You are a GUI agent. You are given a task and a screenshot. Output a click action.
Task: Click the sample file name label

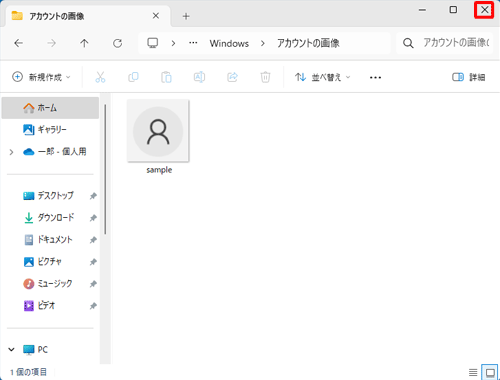[x=159, y=170]
